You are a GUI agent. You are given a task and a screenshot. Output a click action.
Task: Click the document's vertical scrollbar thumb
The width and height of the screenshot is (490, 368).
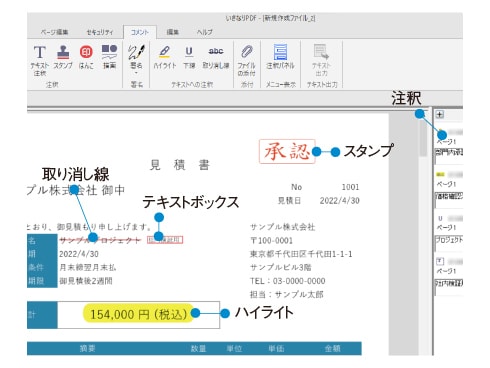point(423,138)
